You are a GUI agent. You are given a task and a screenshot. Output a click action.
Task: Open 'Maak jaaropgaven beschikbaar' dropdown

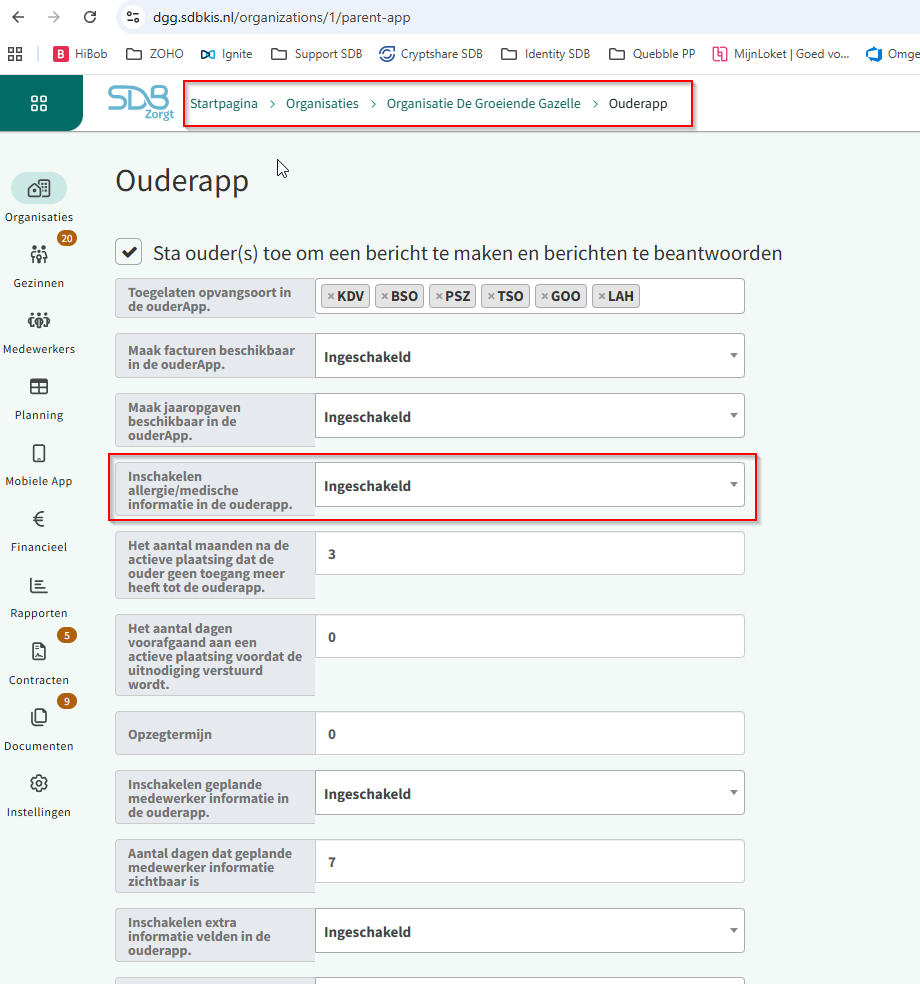point(530,416)
